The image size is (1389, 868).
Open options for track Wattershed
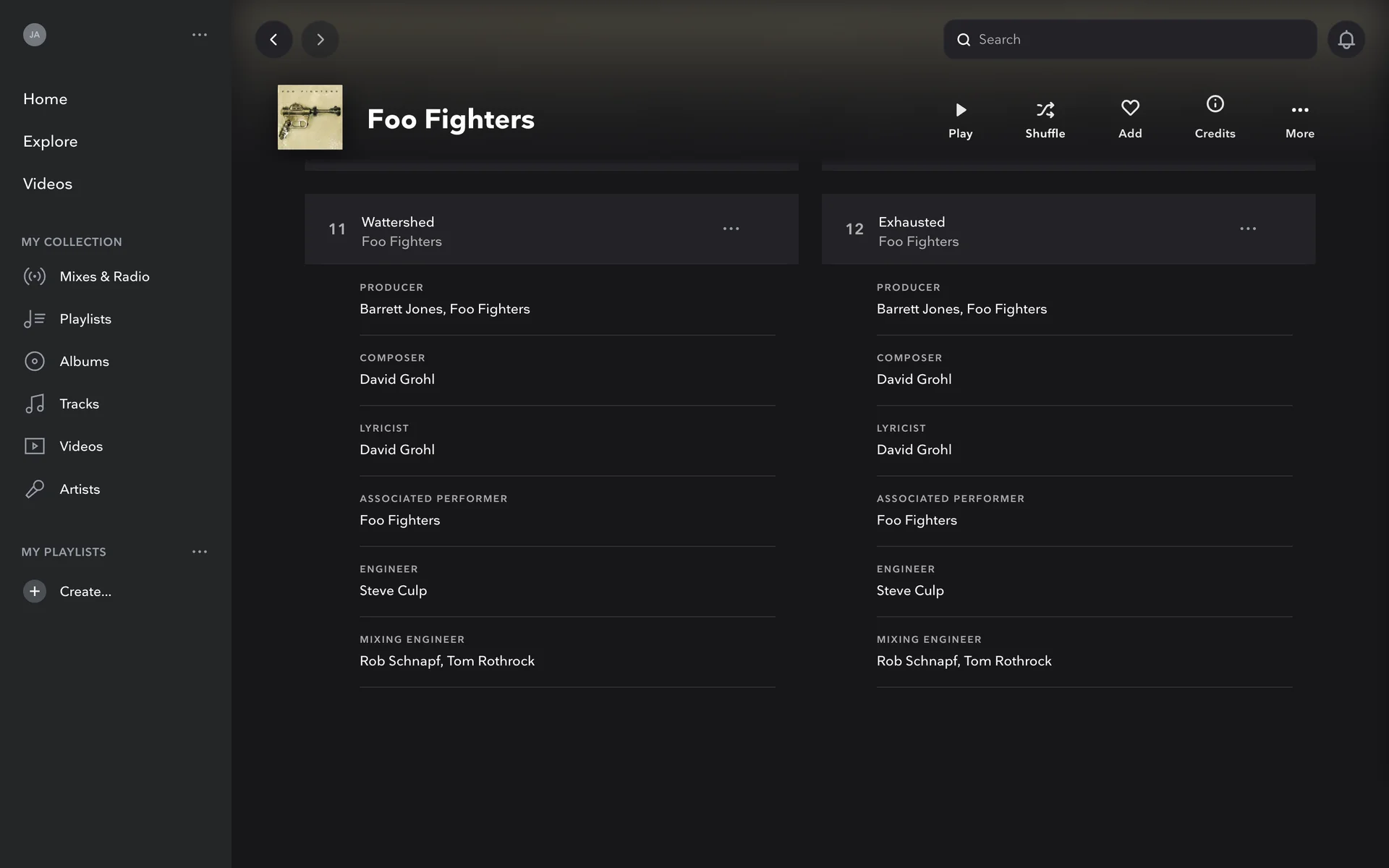point(731,229)
